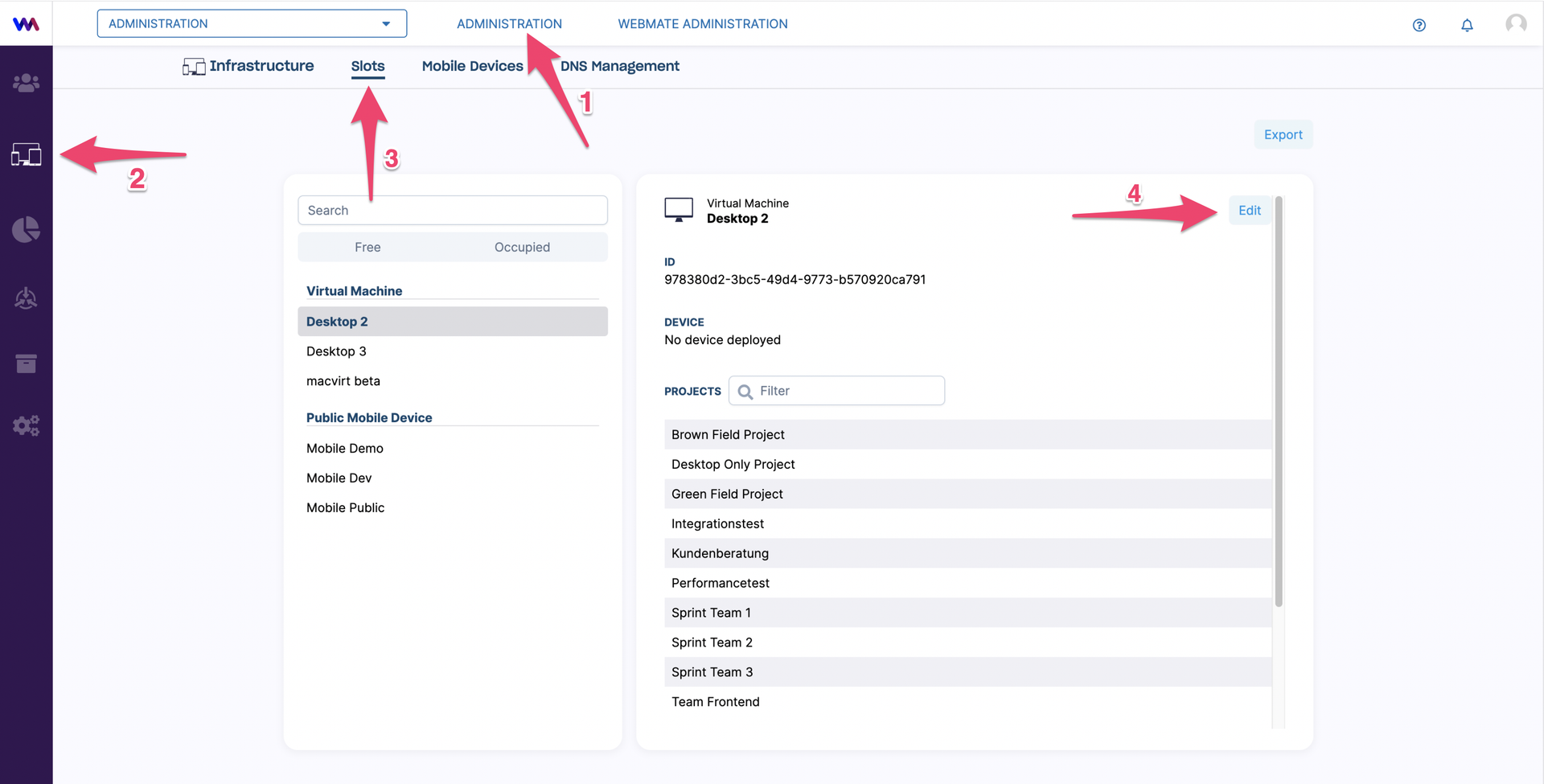Open the ADMINISTRATION top menu
1544x784 pixels.
tap(509, 24)
